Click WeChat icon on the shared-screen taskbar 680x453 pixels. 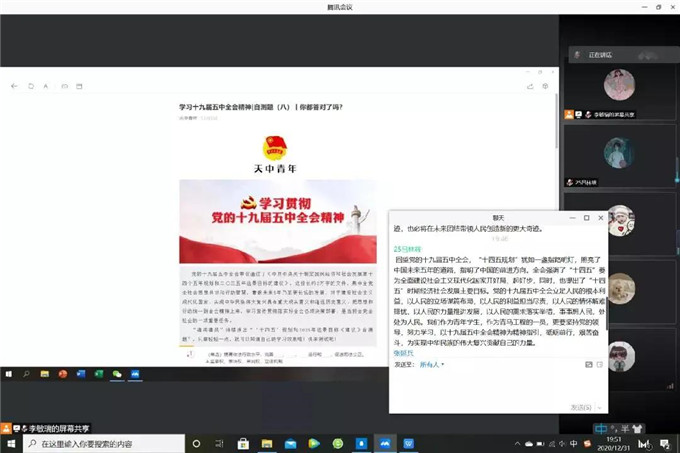[117, 374]
